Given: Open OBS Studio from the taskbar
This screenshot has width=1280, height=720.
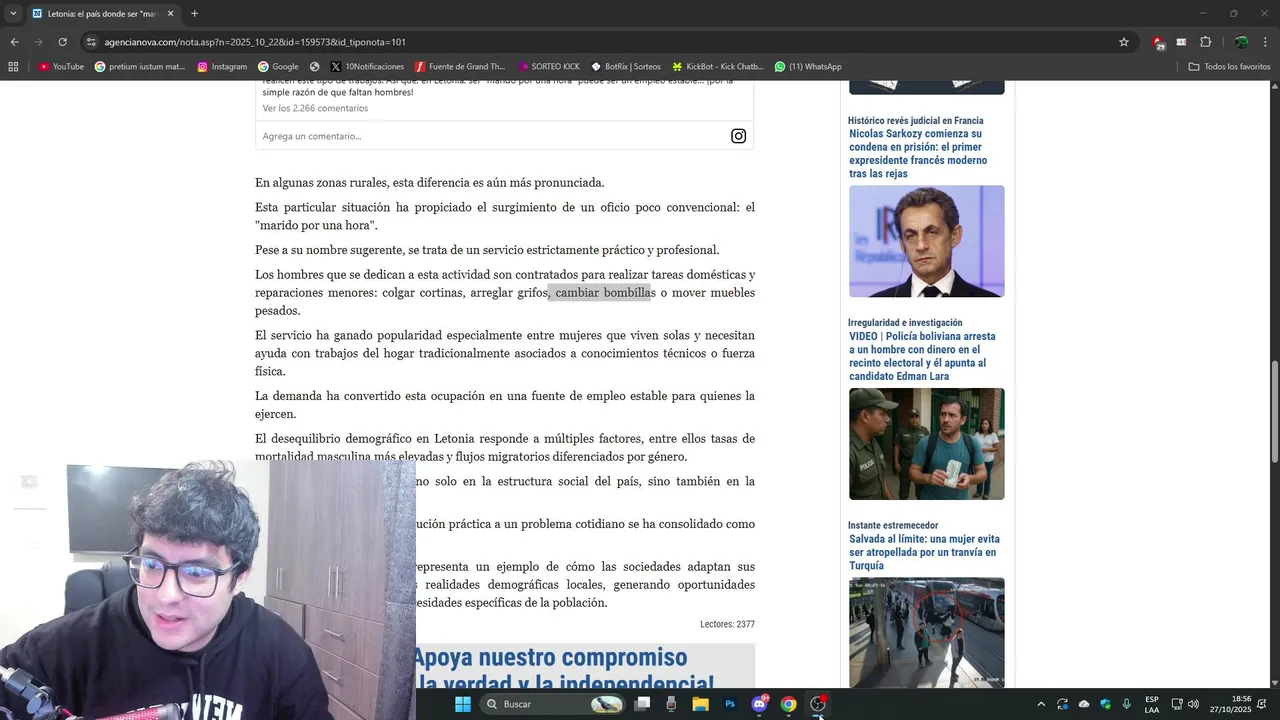Looking at the screenshot, I should point(817,704).
